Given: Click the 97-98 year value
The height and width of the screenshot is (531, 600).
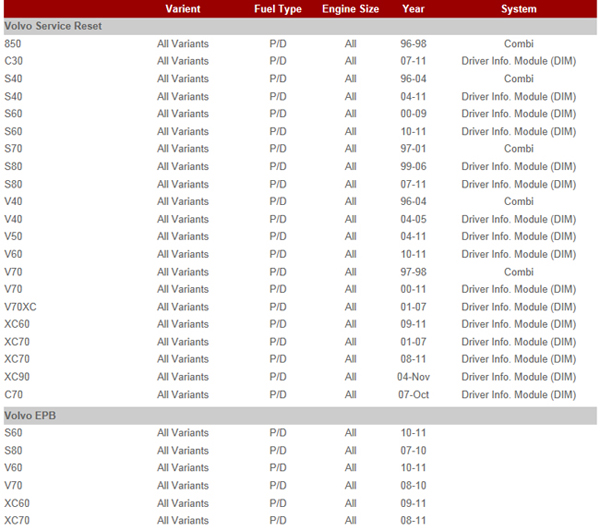Looking at the screenshot, I should [x=413, y=272].
